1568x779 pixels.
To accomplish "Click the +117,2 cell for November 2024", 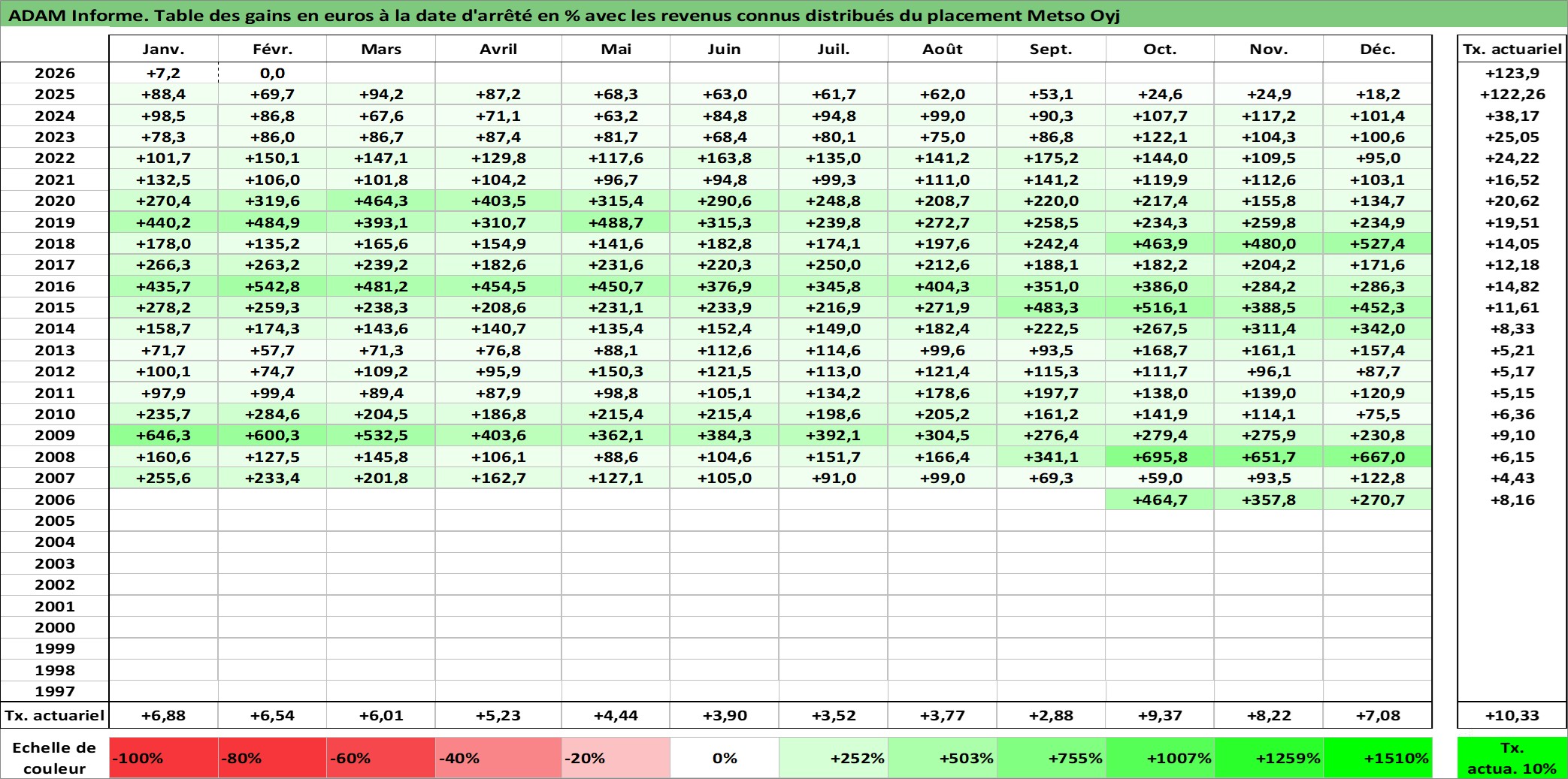I will point(1269,116).
